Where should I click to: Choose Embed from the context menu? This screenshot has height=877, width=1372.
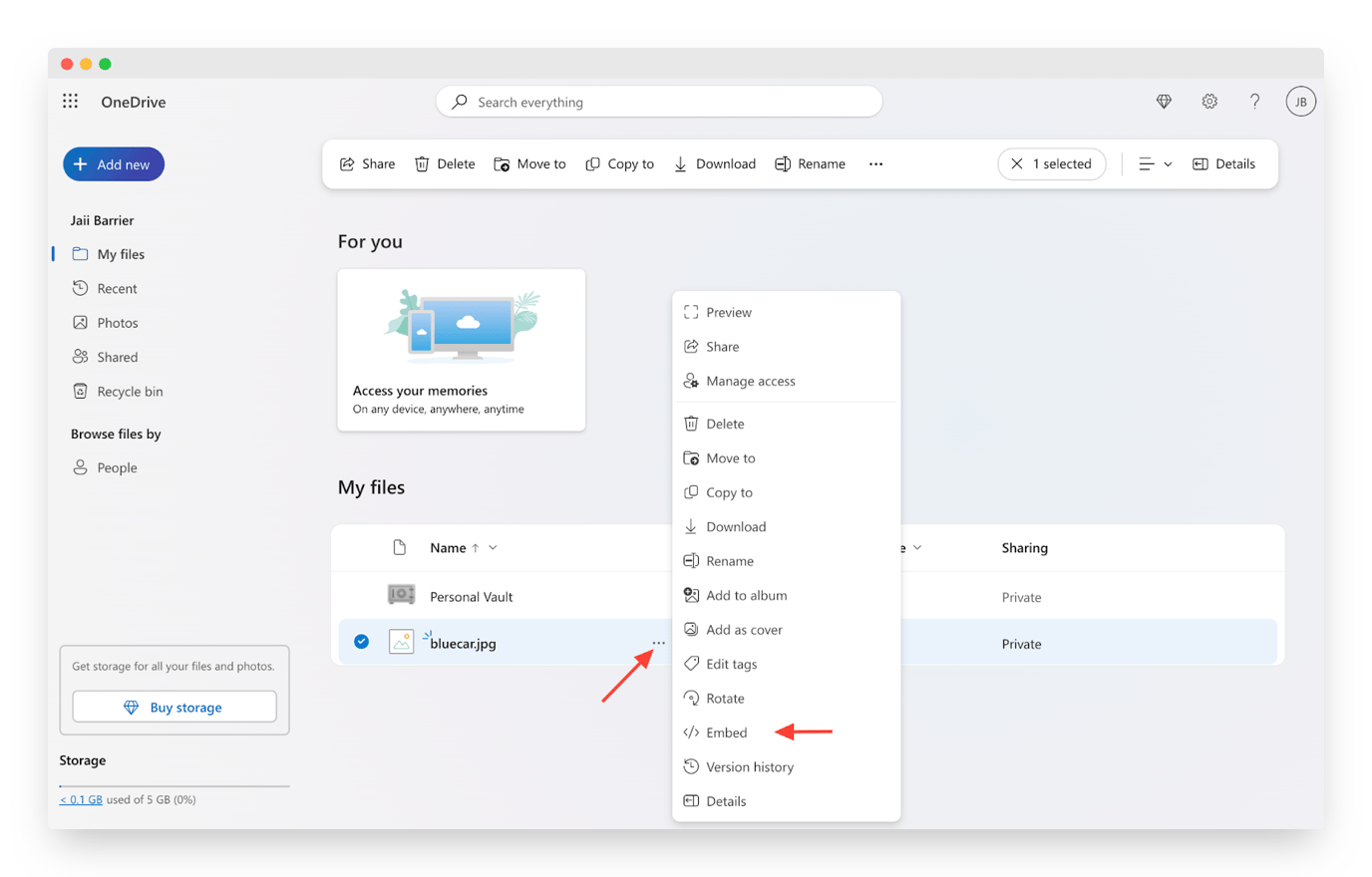pyautogui.click(x=725, y=731)
